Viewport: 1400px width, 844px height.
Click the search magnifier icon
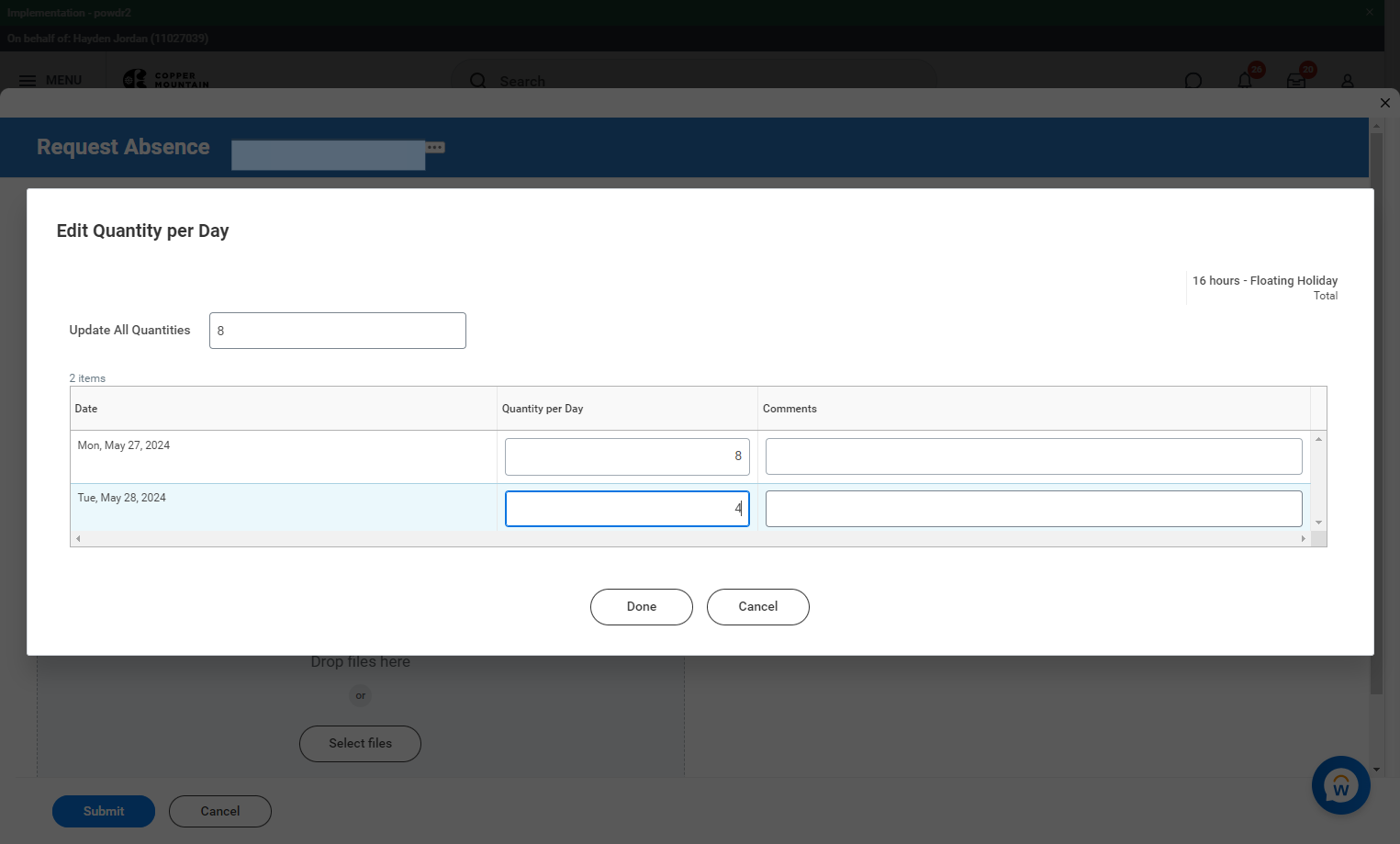(x=477, y=81)
